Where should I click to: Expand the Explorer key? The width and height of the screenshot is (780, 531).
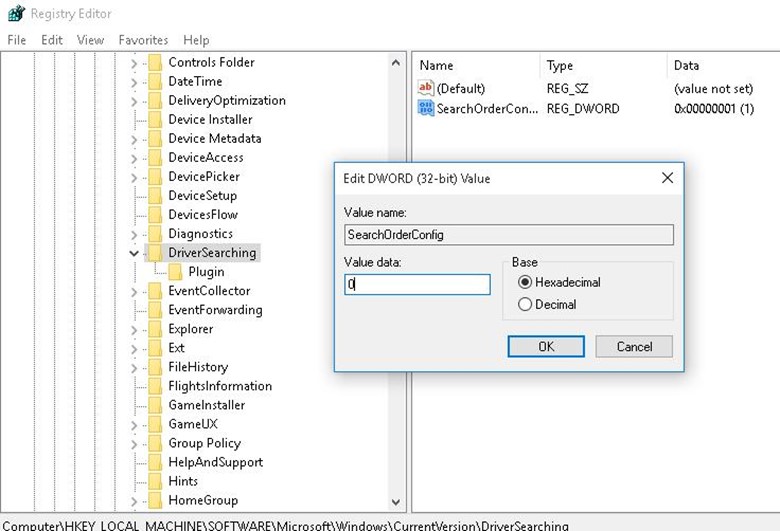point(134,330)
